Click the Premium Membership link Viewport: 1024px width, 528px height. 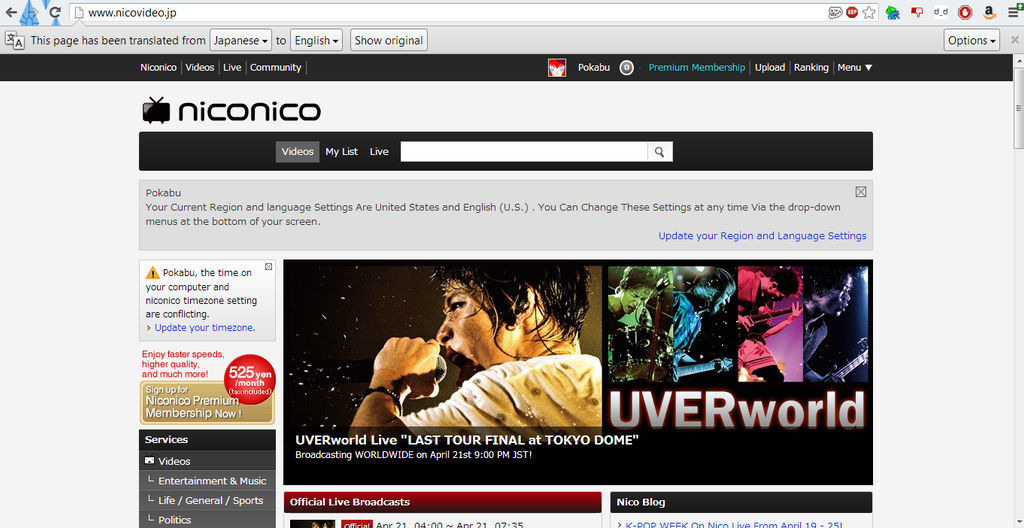pyautogui.click(x=696, y=67)
